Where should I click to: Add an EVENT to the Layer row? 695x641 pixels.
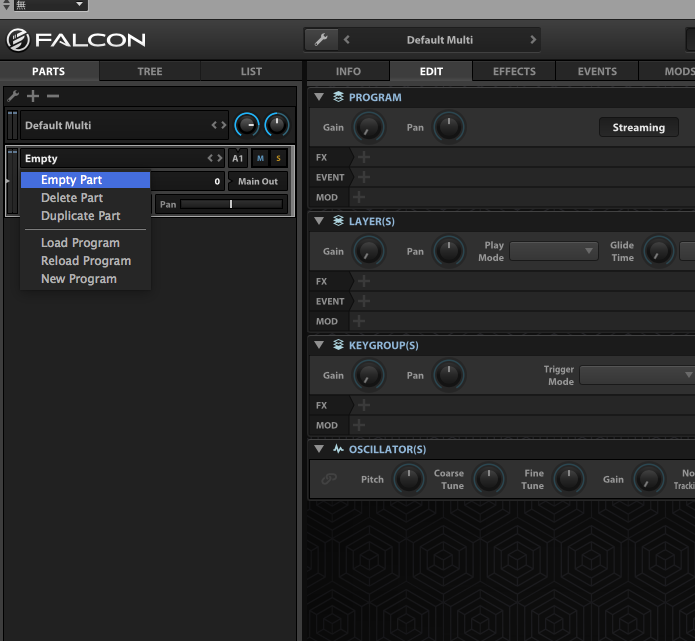pos(364,301)
